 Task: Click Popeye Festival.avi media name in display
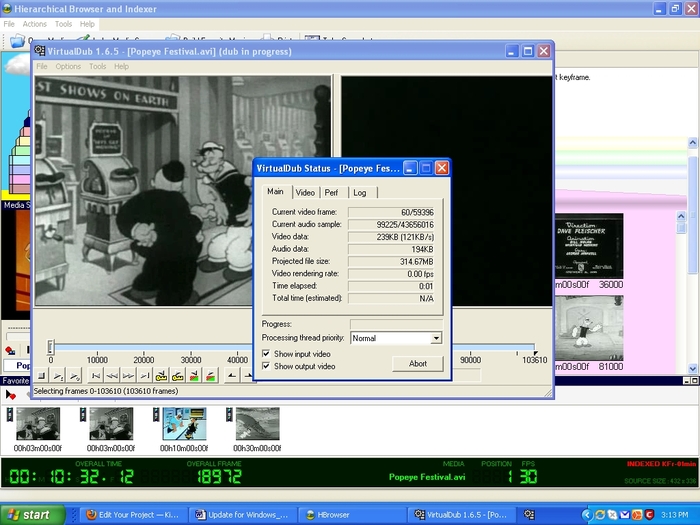tap(427, 477)
